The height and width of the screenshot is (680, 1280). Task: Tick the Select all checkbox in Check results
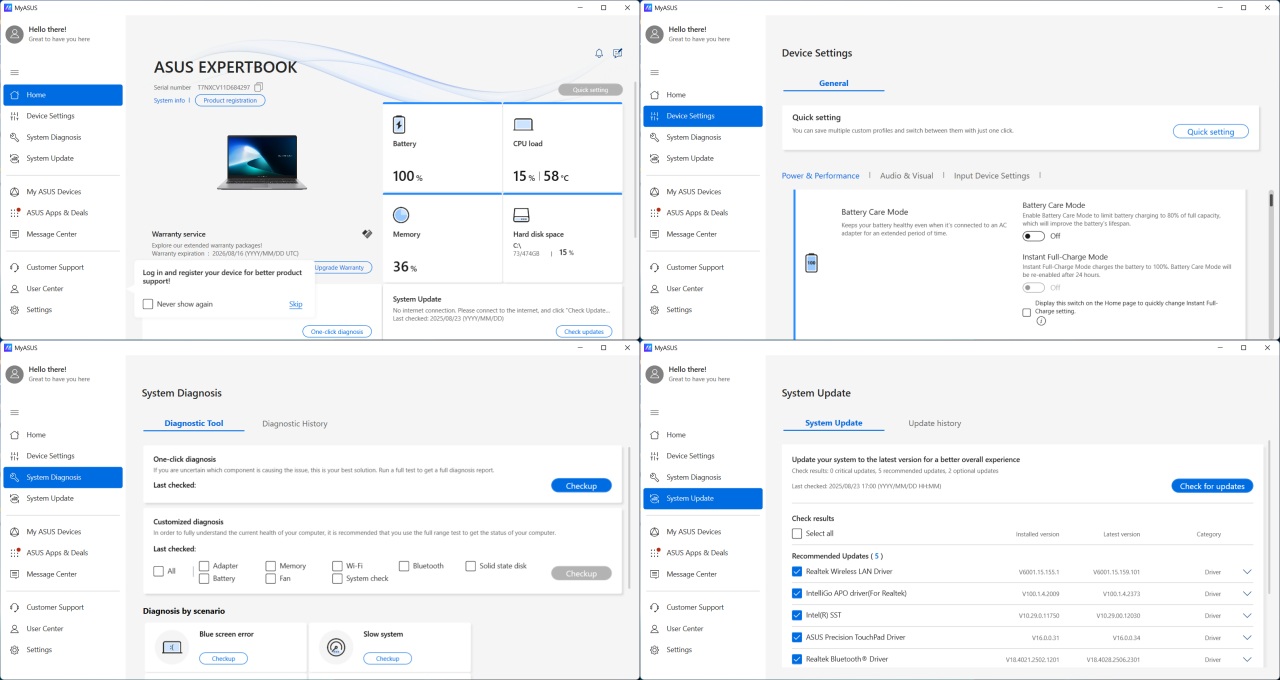coord(797,533)
